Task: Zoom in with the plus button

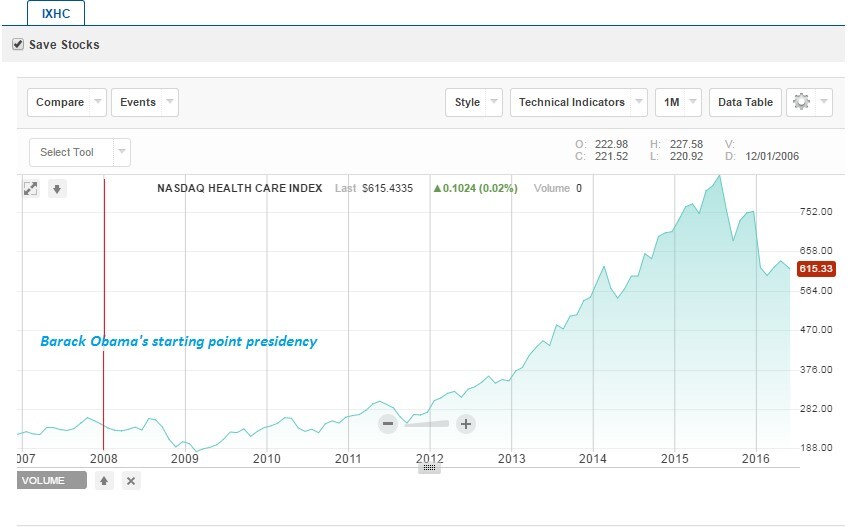Action: point(466,424)
